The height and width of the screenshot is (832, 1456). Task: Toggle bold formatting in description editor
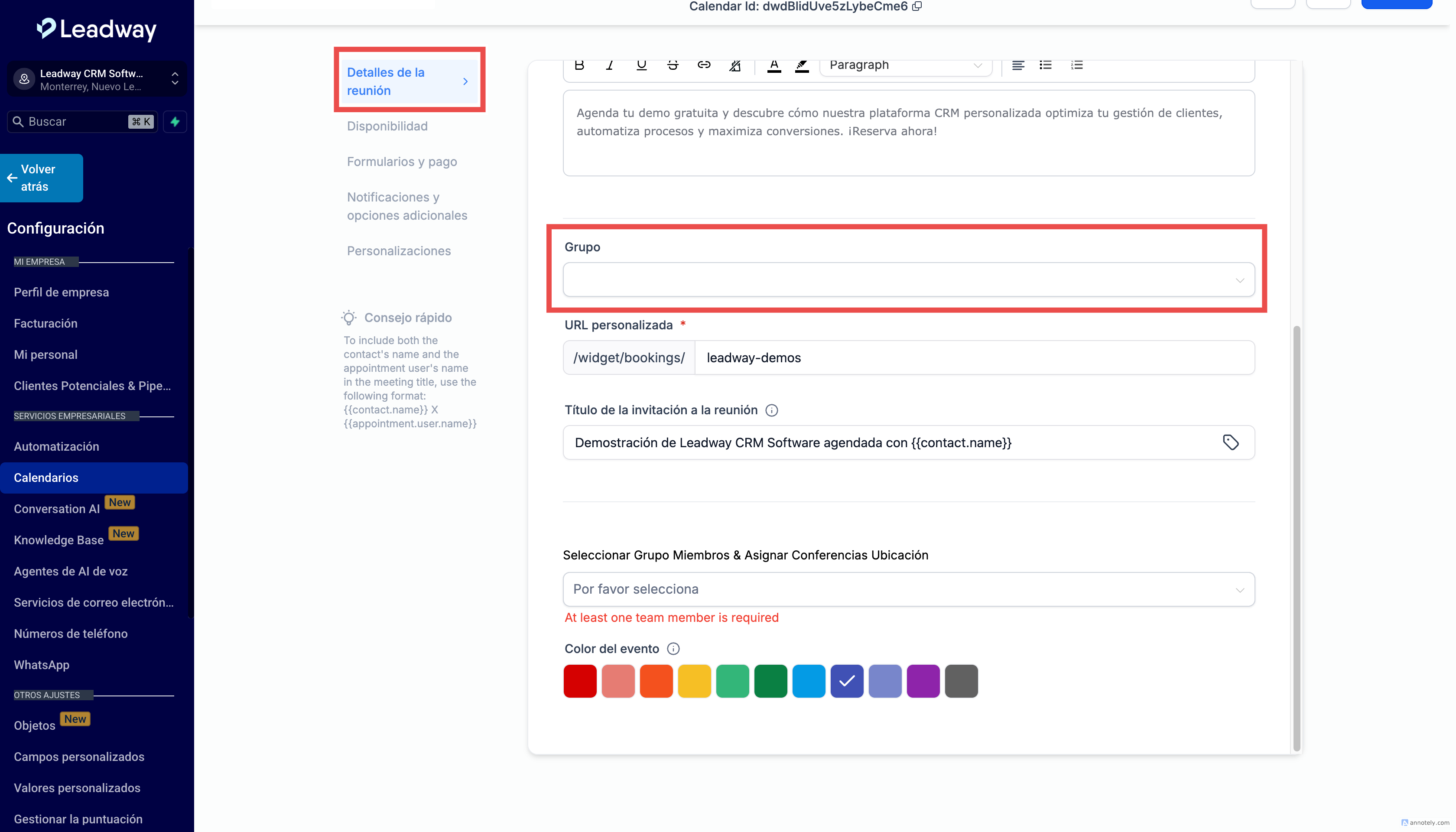pyautogui.click(x=579, y=65)
